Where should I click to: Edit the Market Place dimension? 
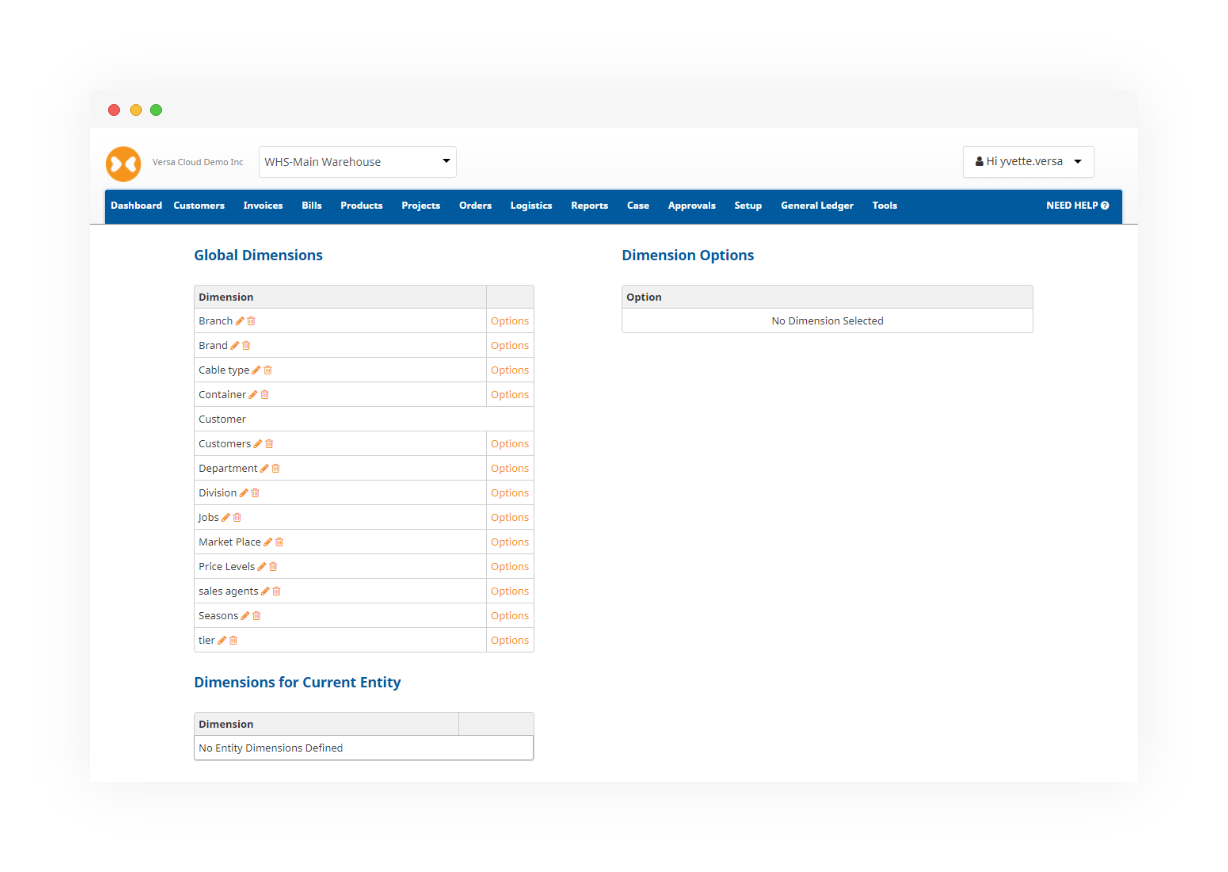click(x=268, y=542)
